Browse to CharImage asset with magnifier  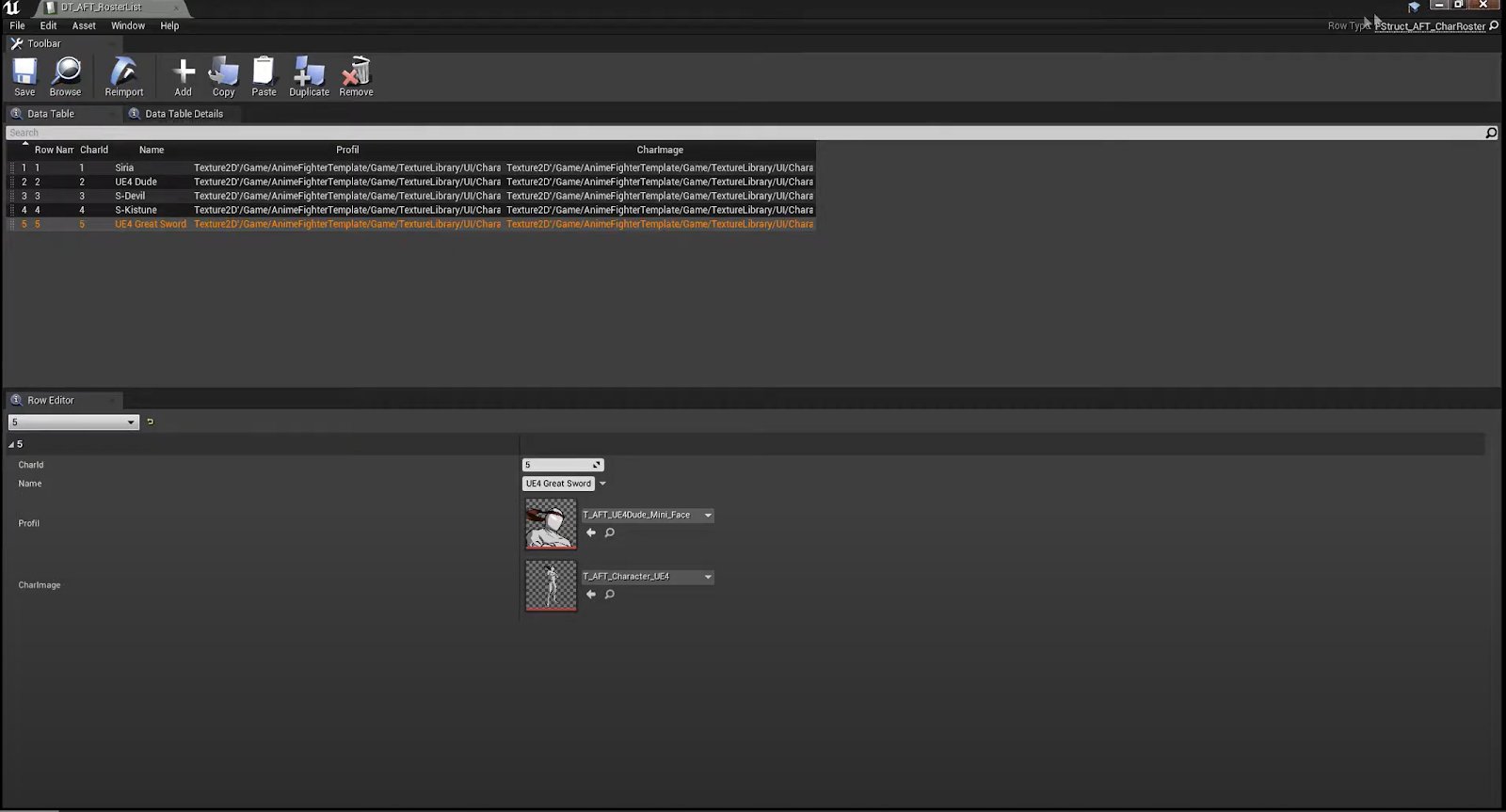610,595
